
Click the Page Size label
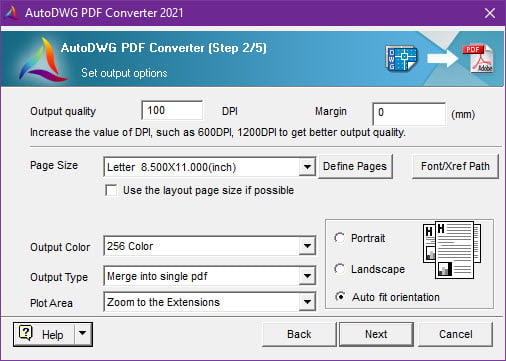(x=54, y=165)
